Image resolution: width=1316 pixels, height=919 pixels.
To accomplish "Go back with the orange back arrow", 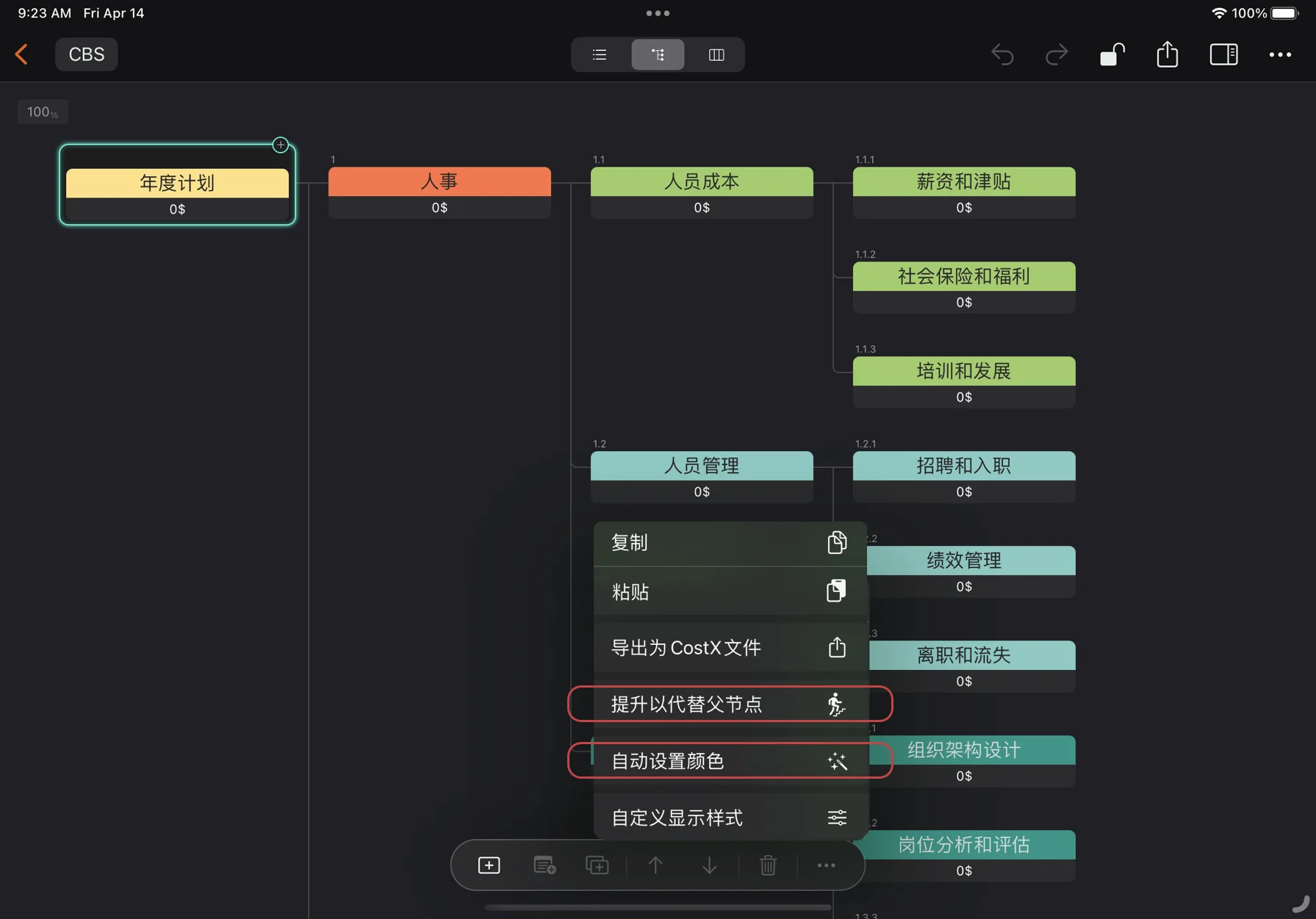I will point(21,54).
